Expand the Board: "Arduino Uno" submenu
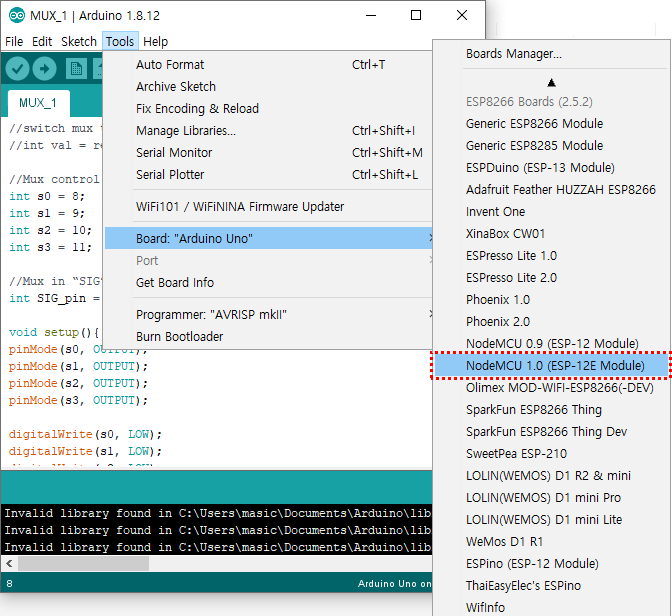 (268, 238)
